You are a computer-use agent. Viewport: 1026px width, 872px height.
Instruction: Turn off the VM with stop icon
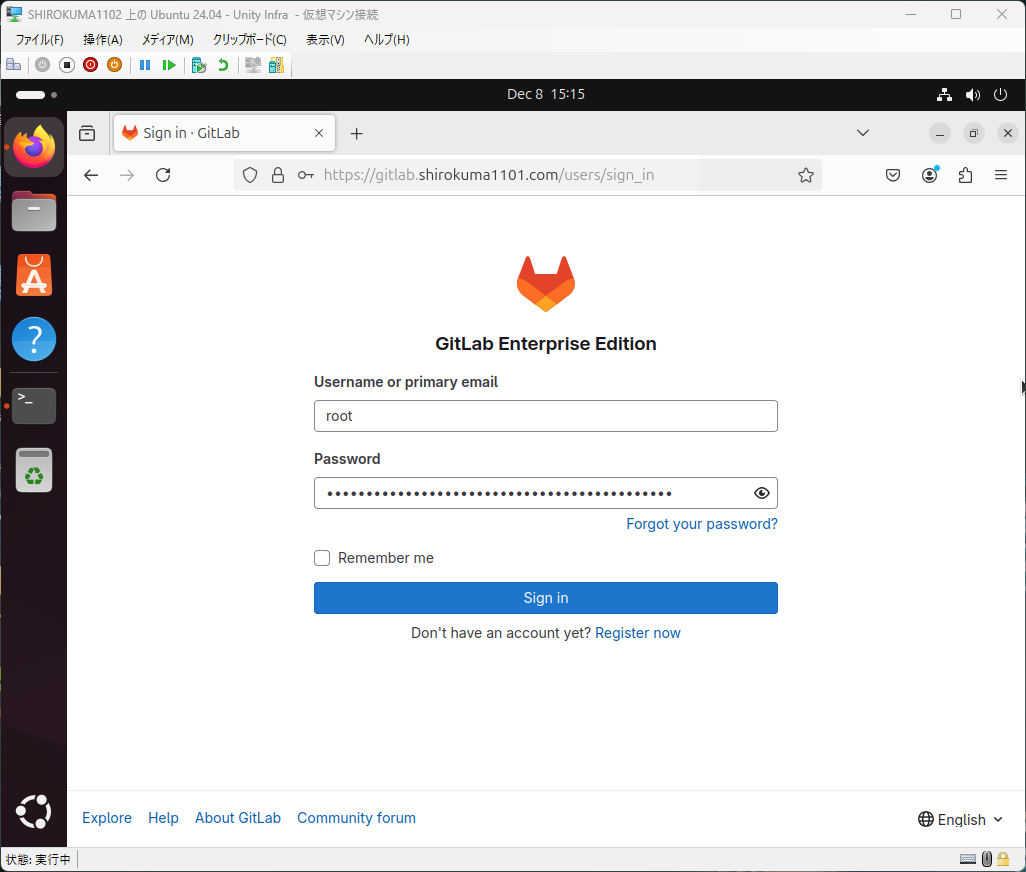tap(67, 65)
